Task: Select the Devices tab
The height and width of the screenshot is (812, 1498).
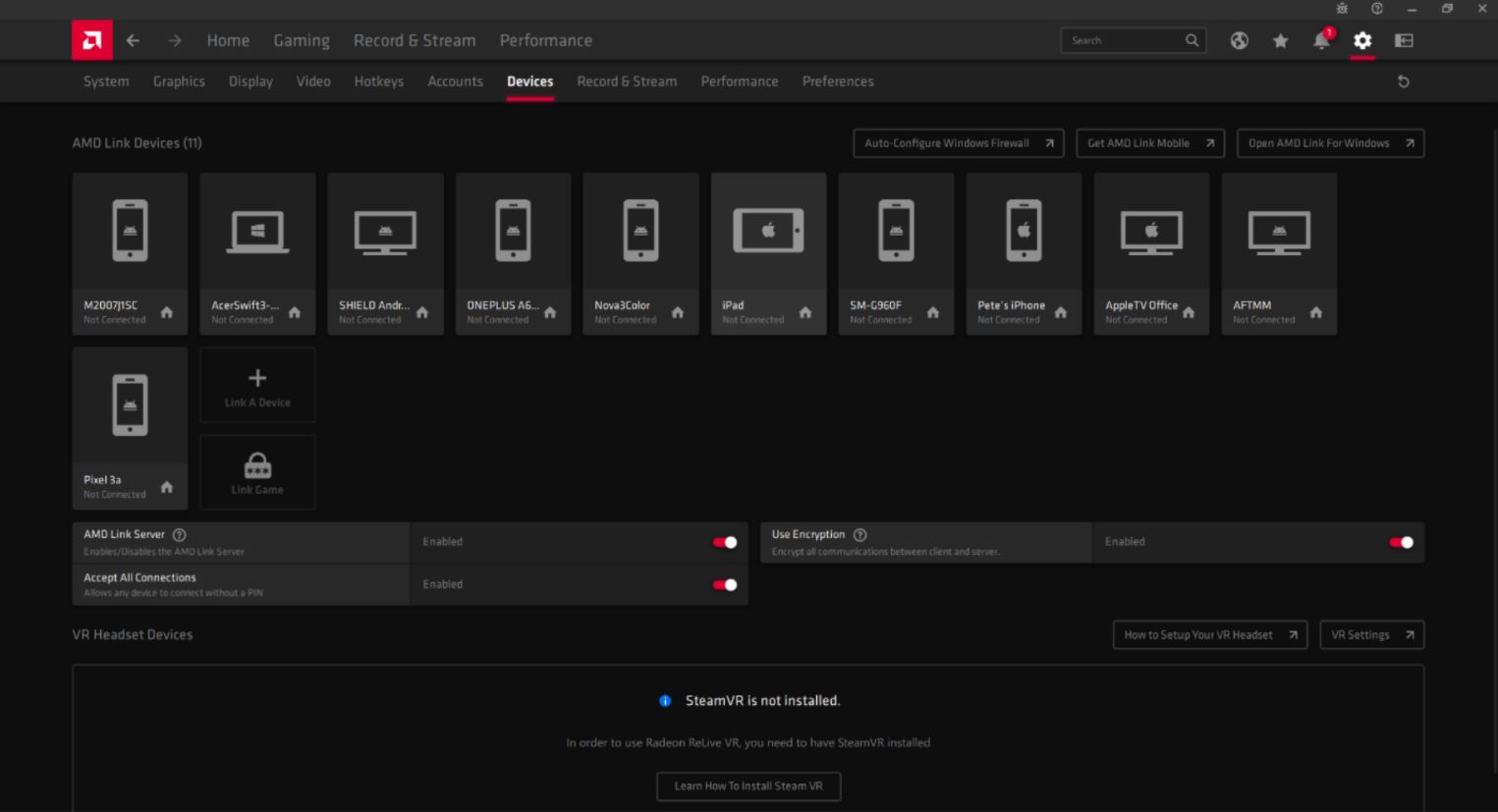Action: [530, 81]
